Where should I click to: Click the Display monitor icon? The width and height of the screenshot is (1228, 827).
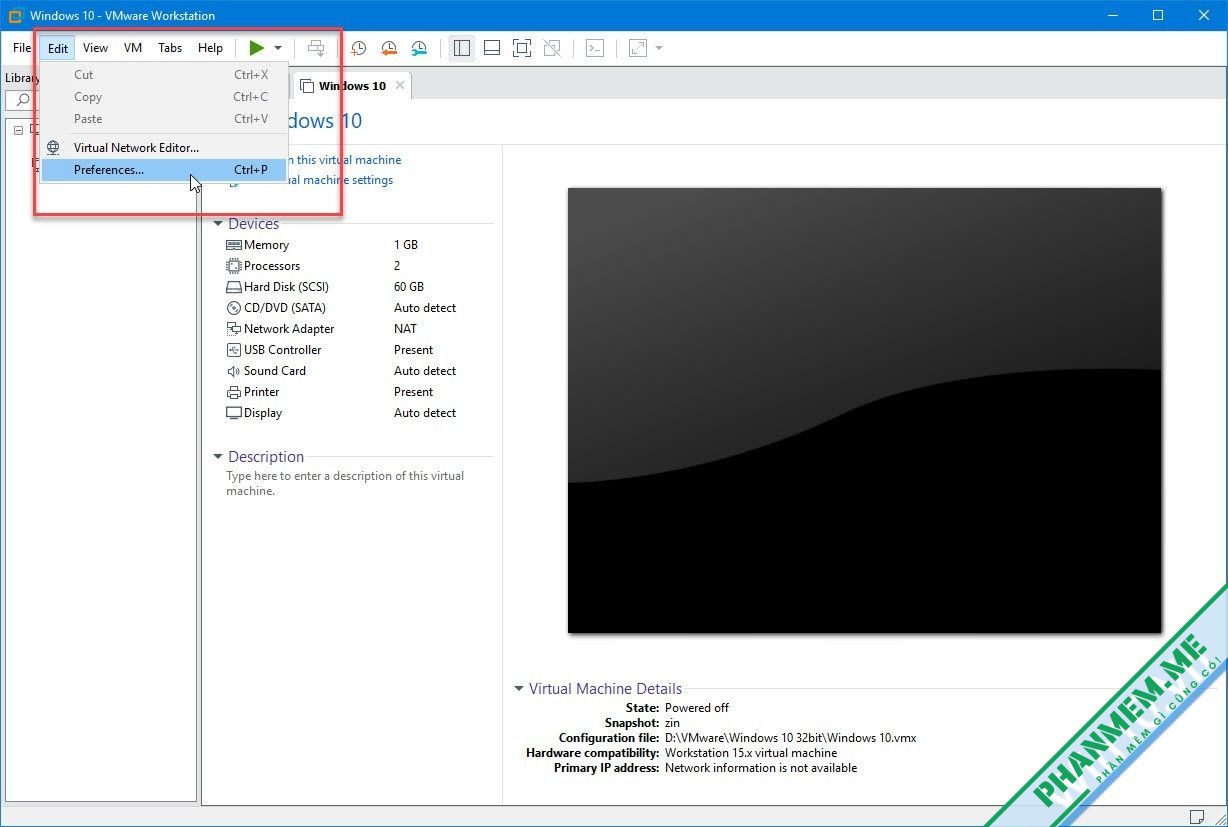(x=234, y=413)
